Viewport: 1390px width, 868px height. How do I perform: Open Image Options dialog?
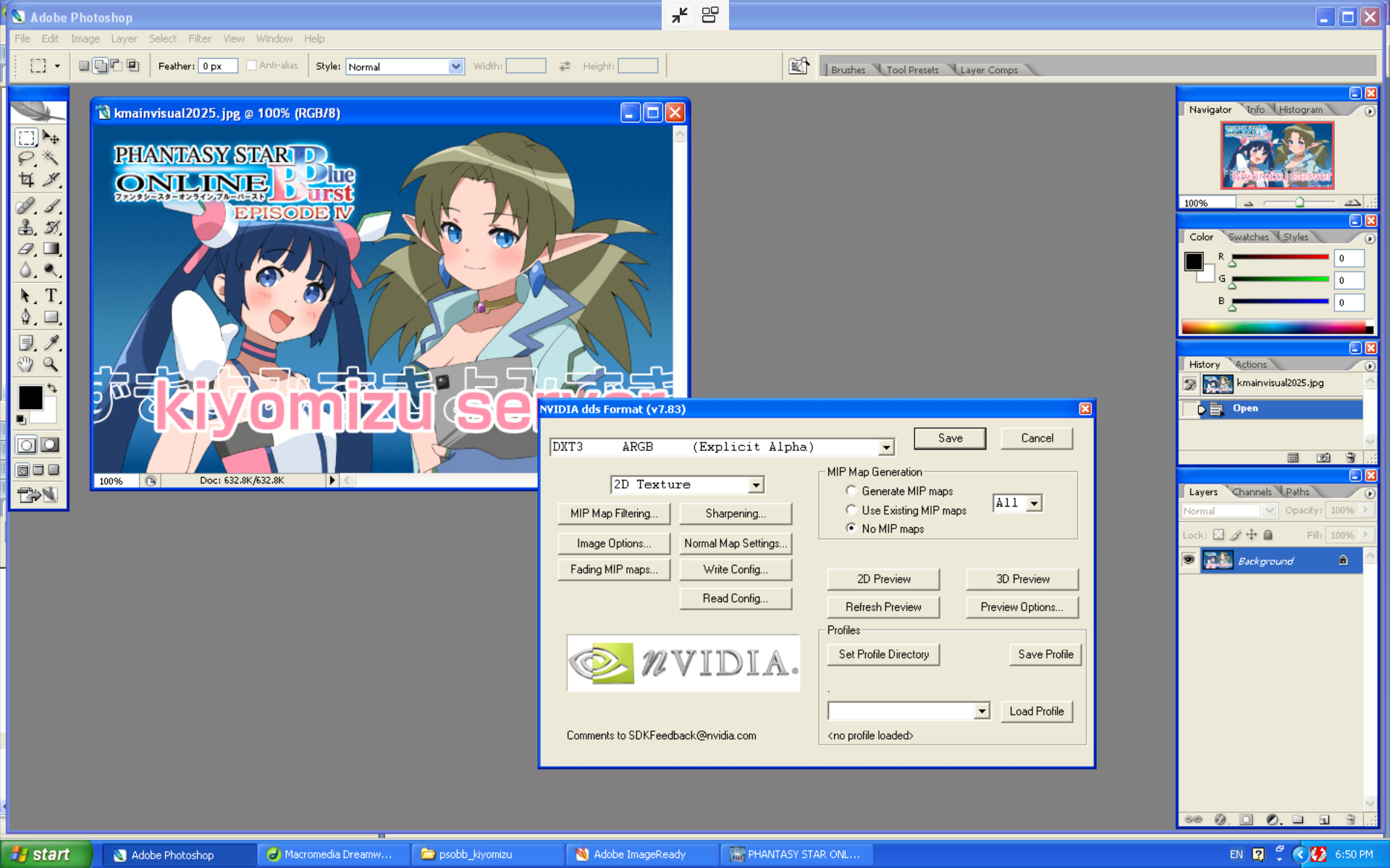click(614, 543)
